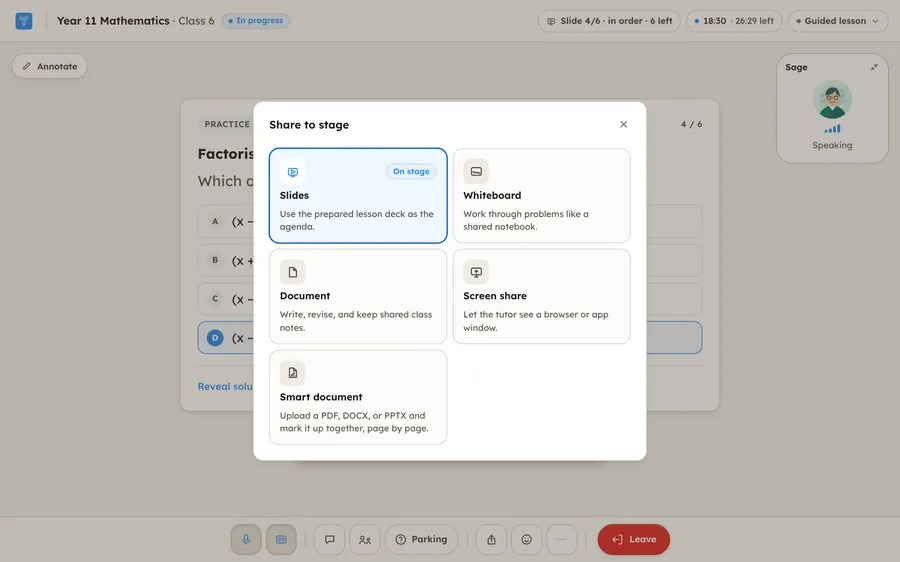This screenshot has width=900, height=562.
Task: Click the On stage badge
Action: click(411, 171)
